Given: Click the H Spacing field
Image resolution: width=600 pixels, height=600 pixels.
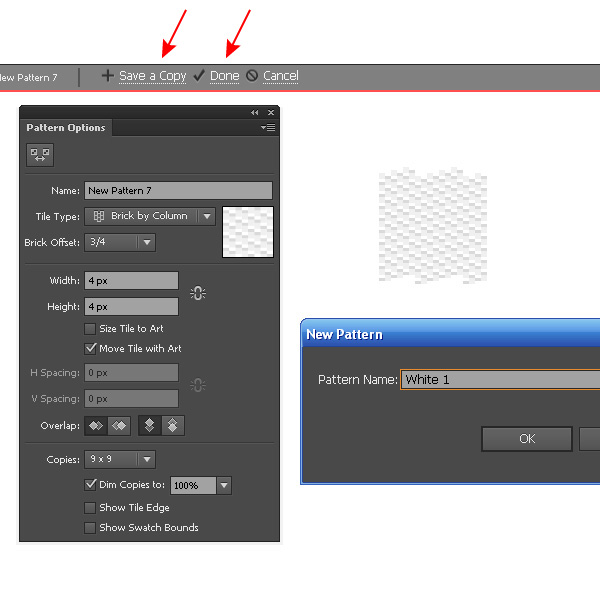Looking at the screenshot, I should pos(131,373).
